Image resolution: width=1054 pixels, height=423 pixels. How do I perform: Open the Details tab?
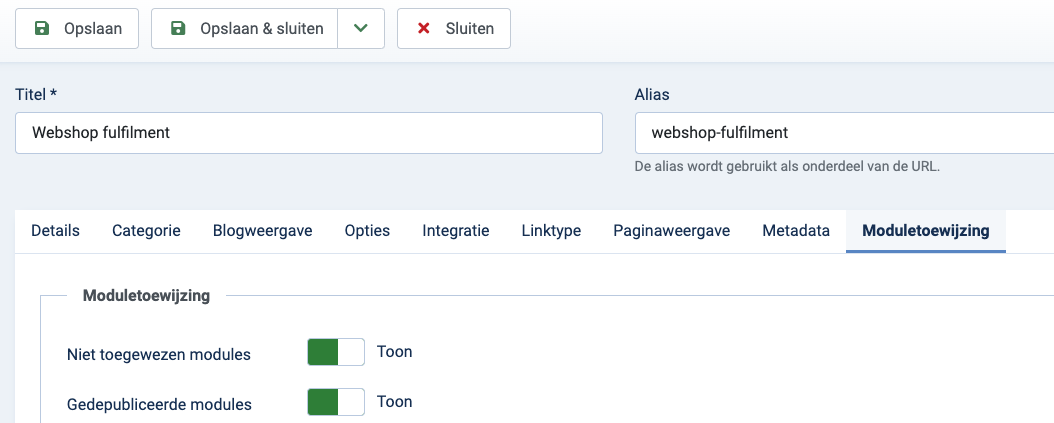point(55,231)
